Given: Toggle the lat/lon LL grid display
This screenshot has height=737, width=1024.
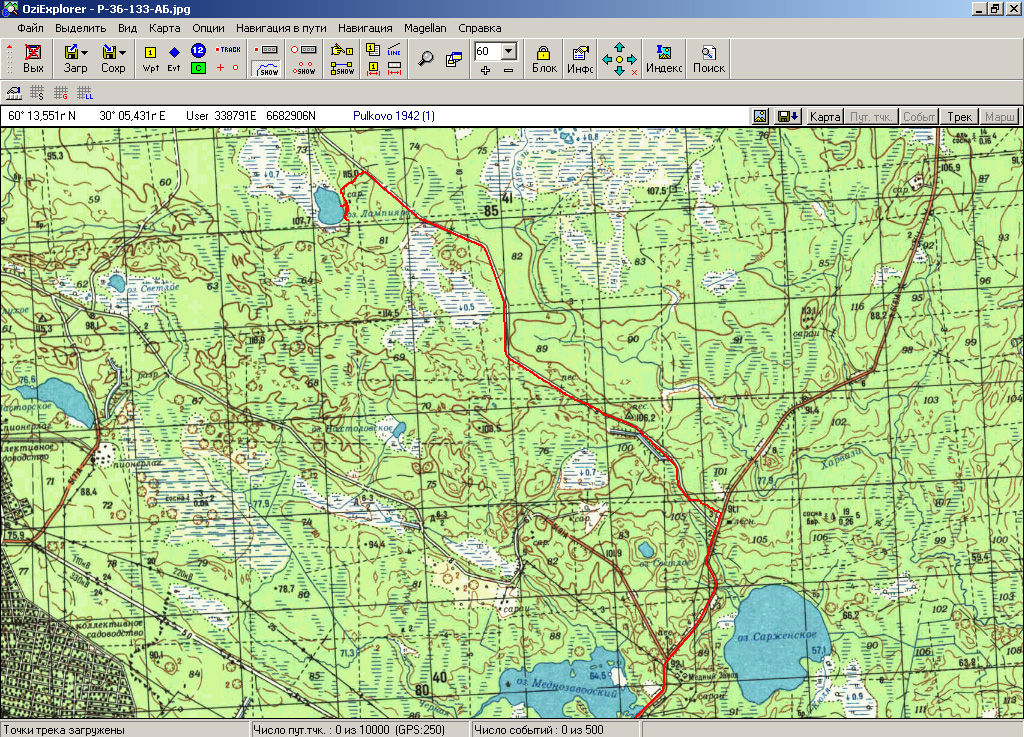Looking at the screenshot, I should pyautogui.click(x=85, y=94).
